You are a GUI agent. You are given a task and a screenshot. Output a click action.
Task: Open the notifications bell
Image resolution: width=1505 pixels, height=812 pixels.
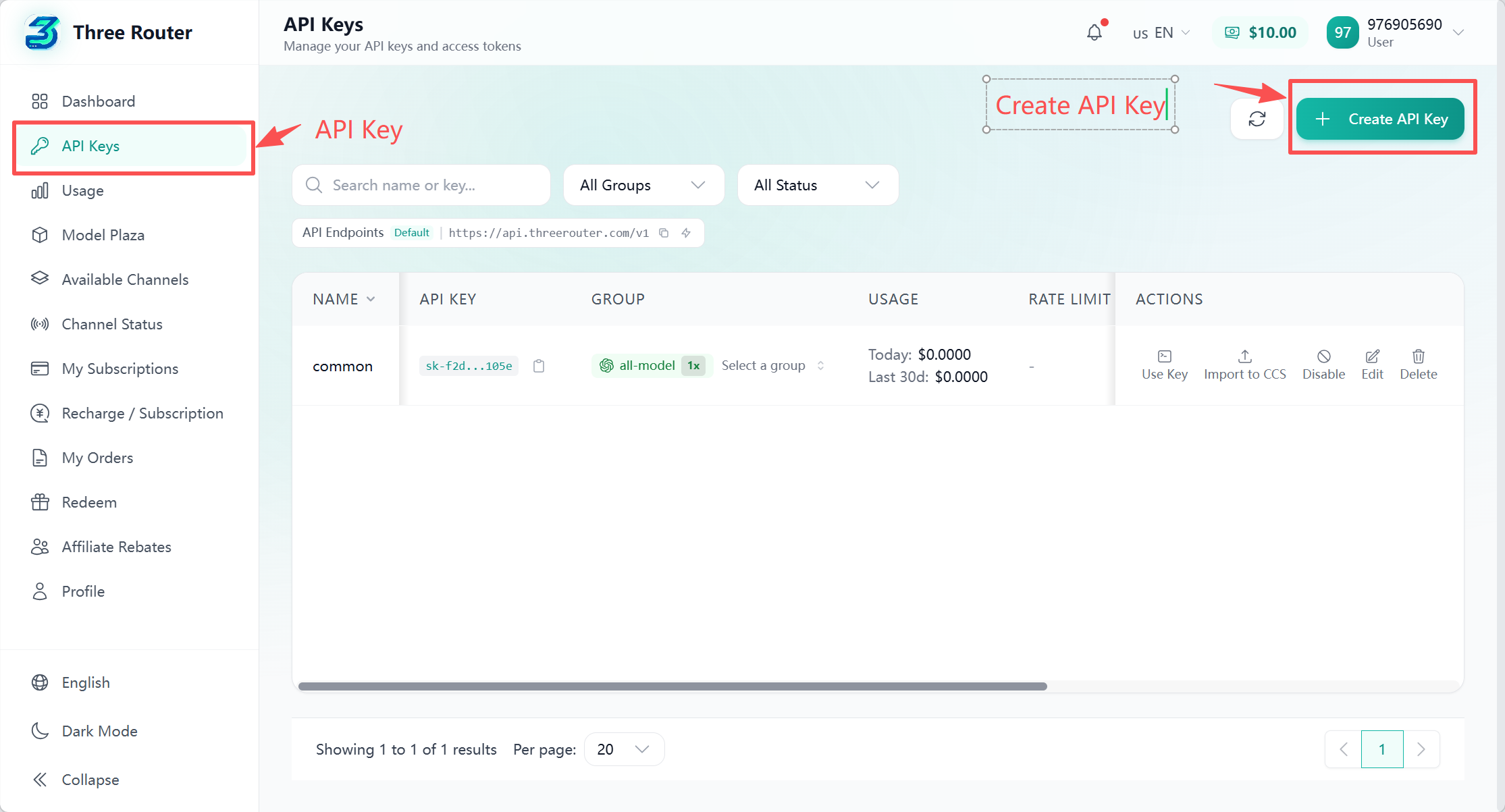(1094, 32)
